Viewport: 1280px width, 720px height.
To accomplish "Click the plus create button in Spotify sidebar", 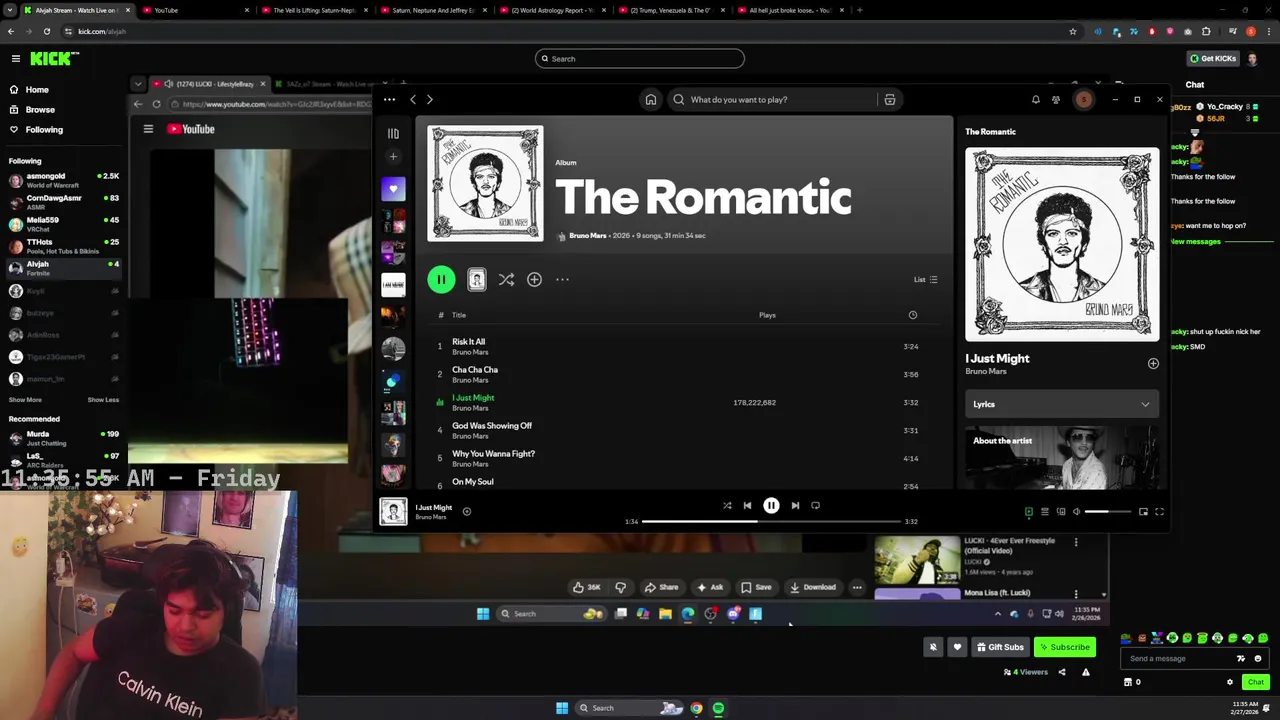I will tap(393, 156).
